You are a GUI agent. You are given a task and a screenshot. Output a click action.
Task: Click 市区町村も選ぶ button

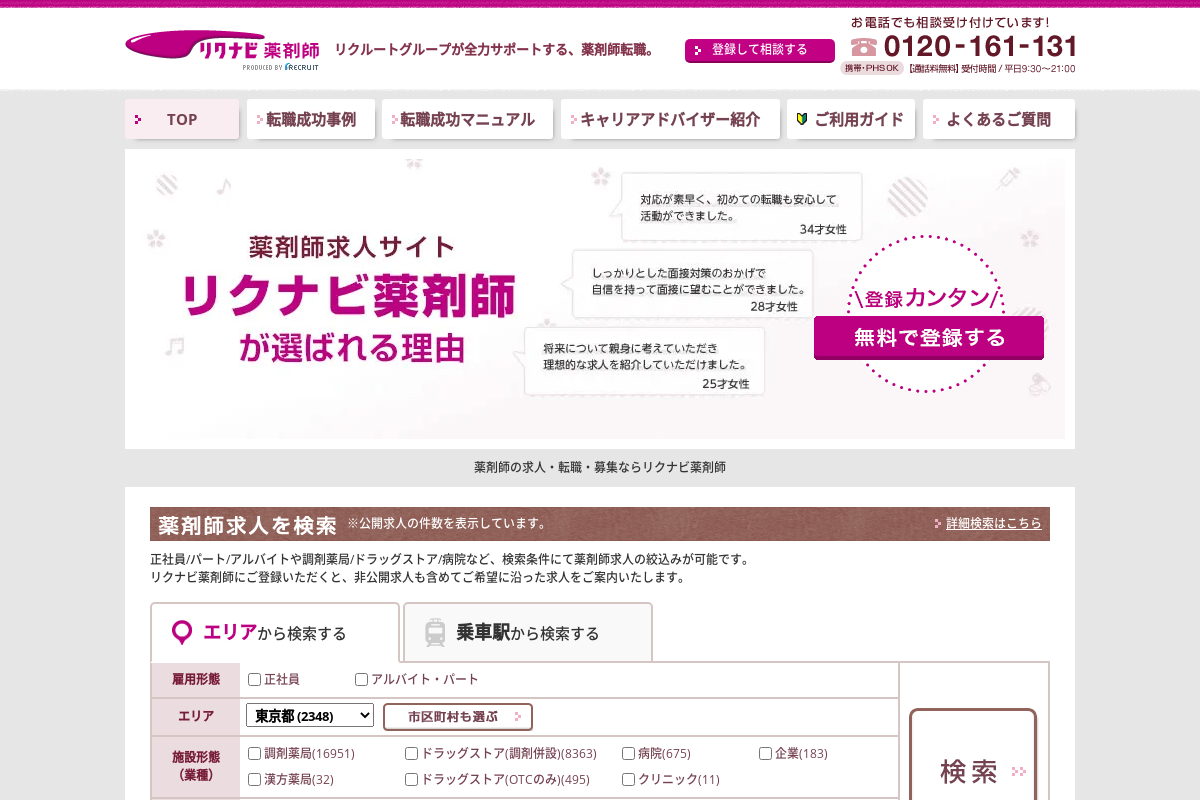pyautogui.click(x=458, y=716)
